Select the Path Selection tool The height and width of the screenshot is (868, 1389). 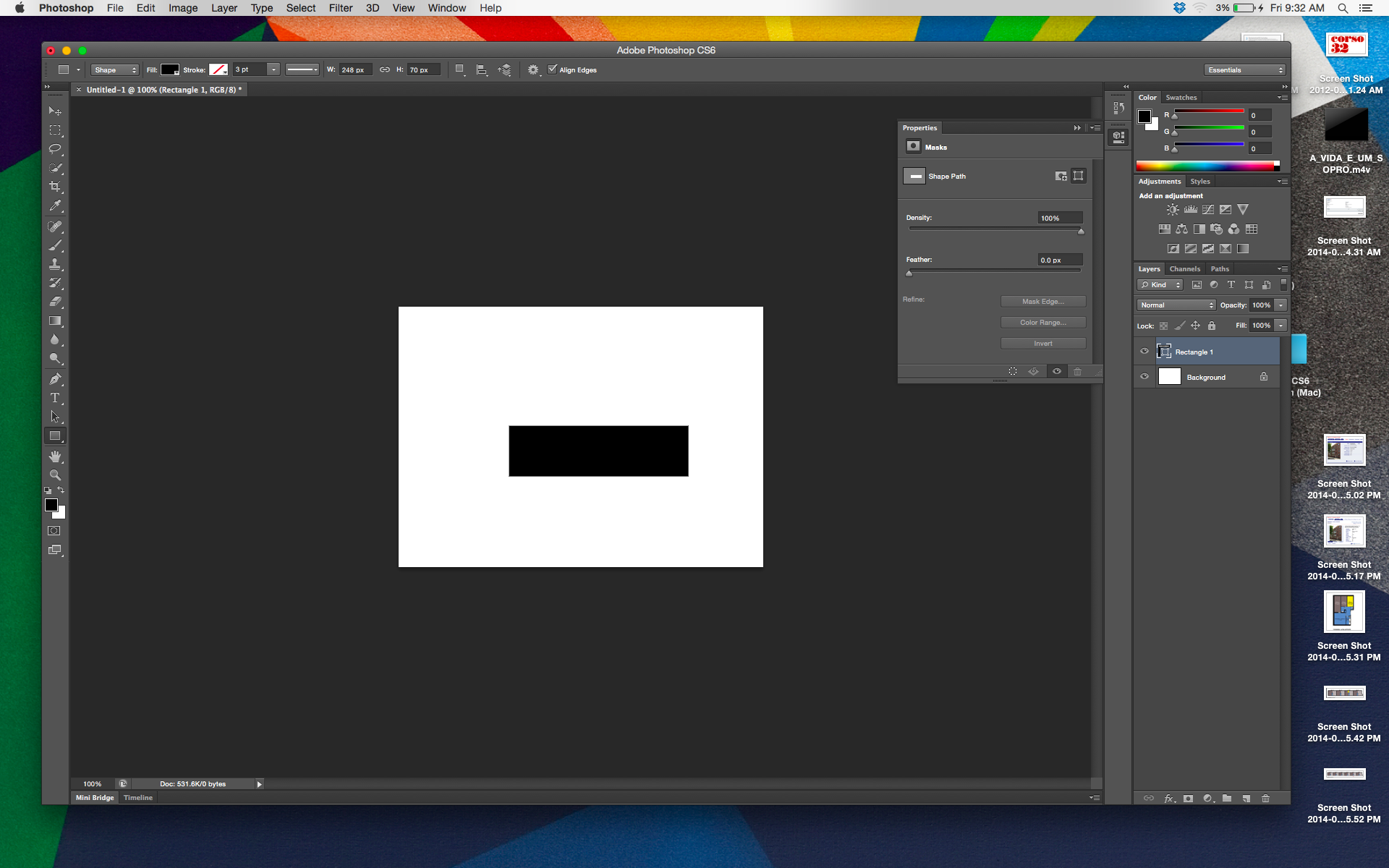[55, 417]
